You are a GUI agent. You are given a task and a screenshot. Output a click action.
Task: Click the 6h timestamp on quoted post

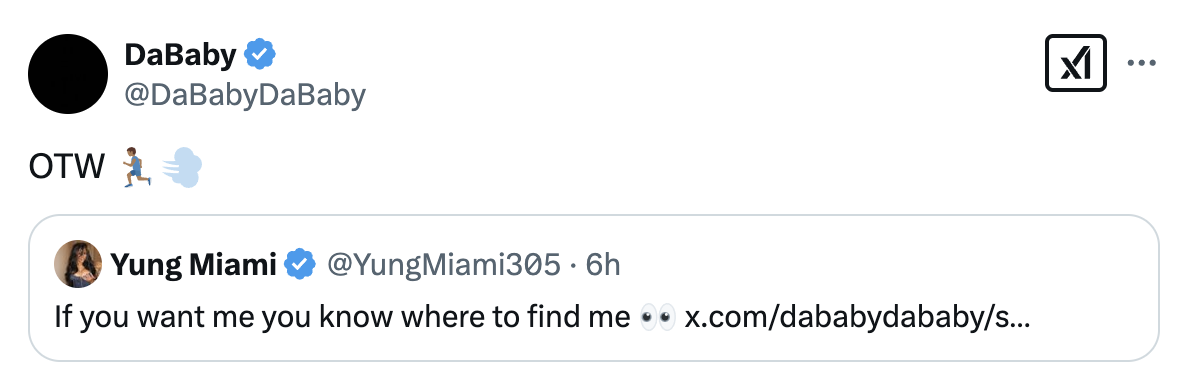(x=603, y=265)
